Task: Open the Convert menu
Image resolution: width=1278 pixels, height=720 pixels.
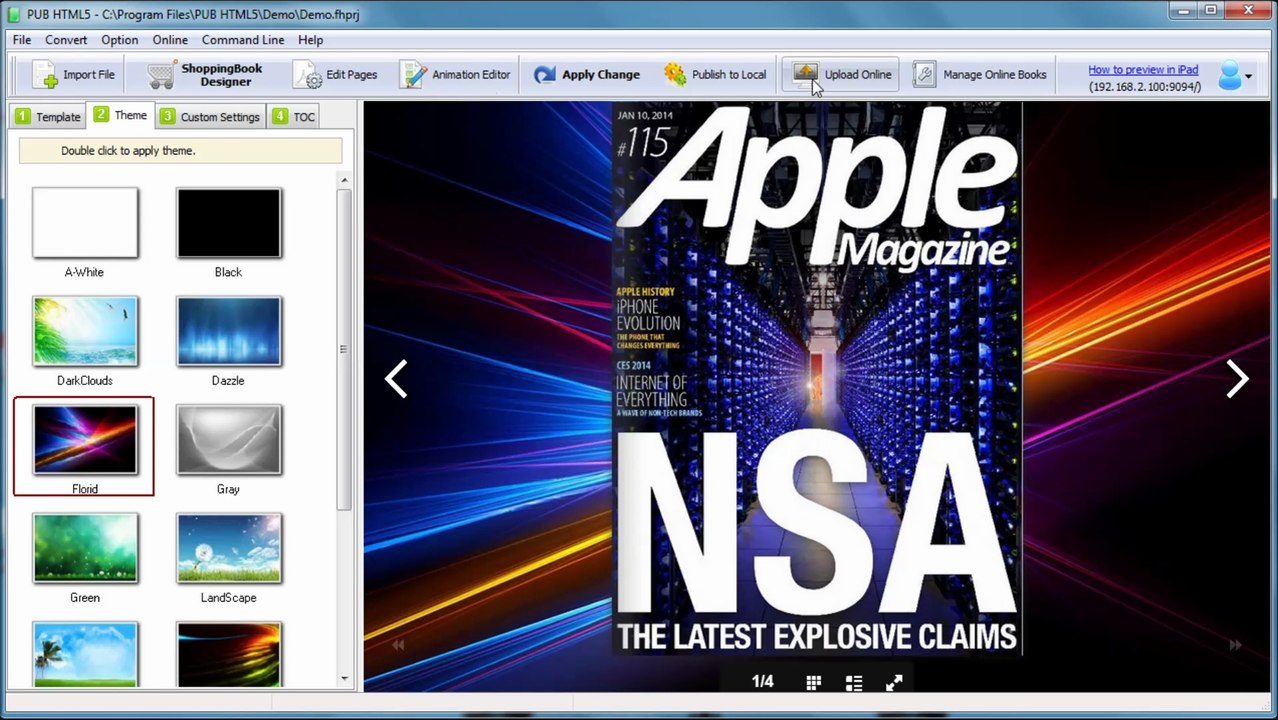Action: pyautogui.click(x=66, y=40)
